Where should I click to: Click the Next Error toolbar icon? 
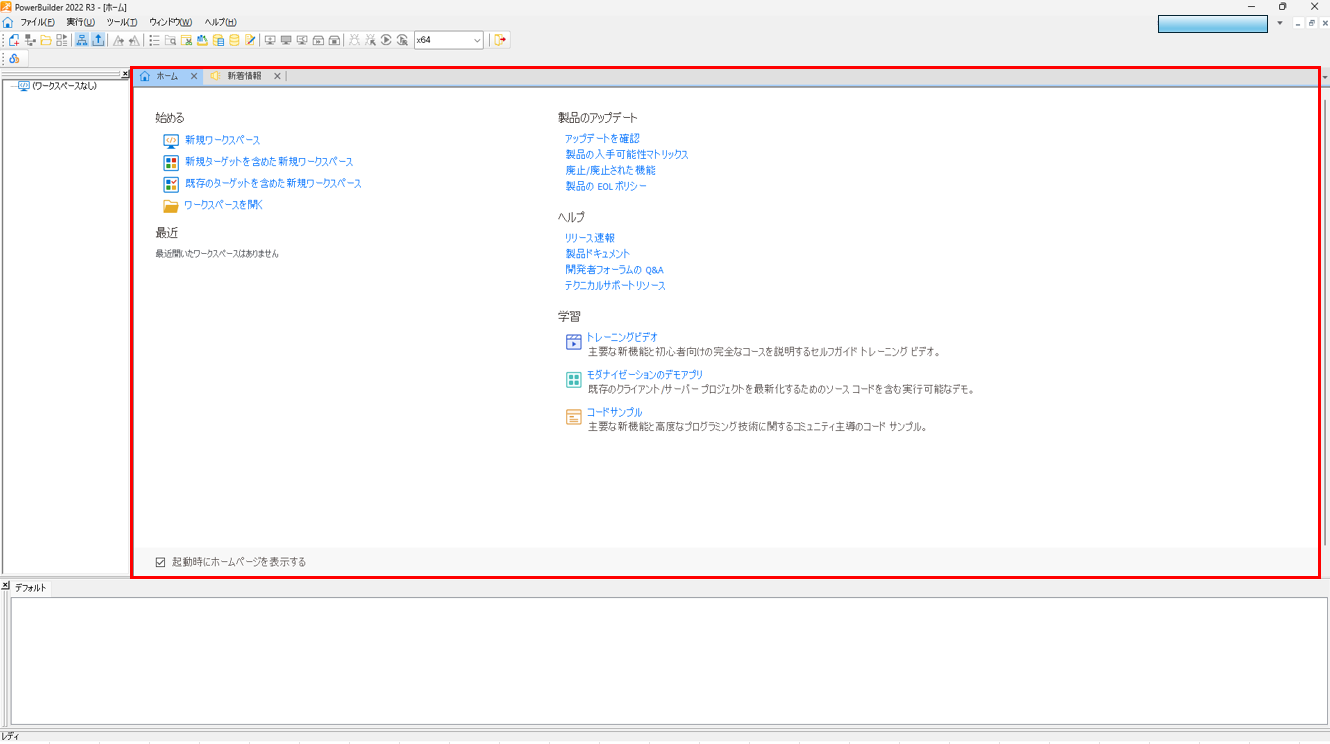click(118, 40)
